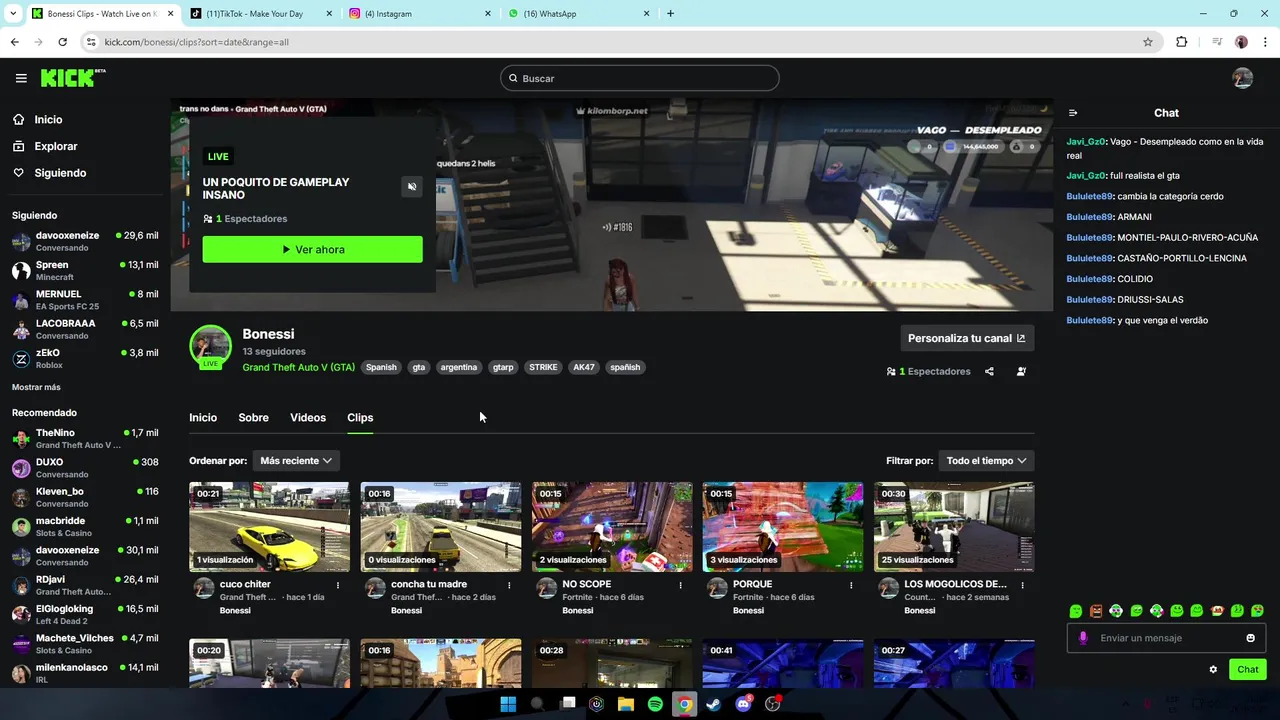Image resolution: width=1280 pixels, height=720 pixels.
Task: Open options for the NO SCOPE clip
Action: point(680,585)
